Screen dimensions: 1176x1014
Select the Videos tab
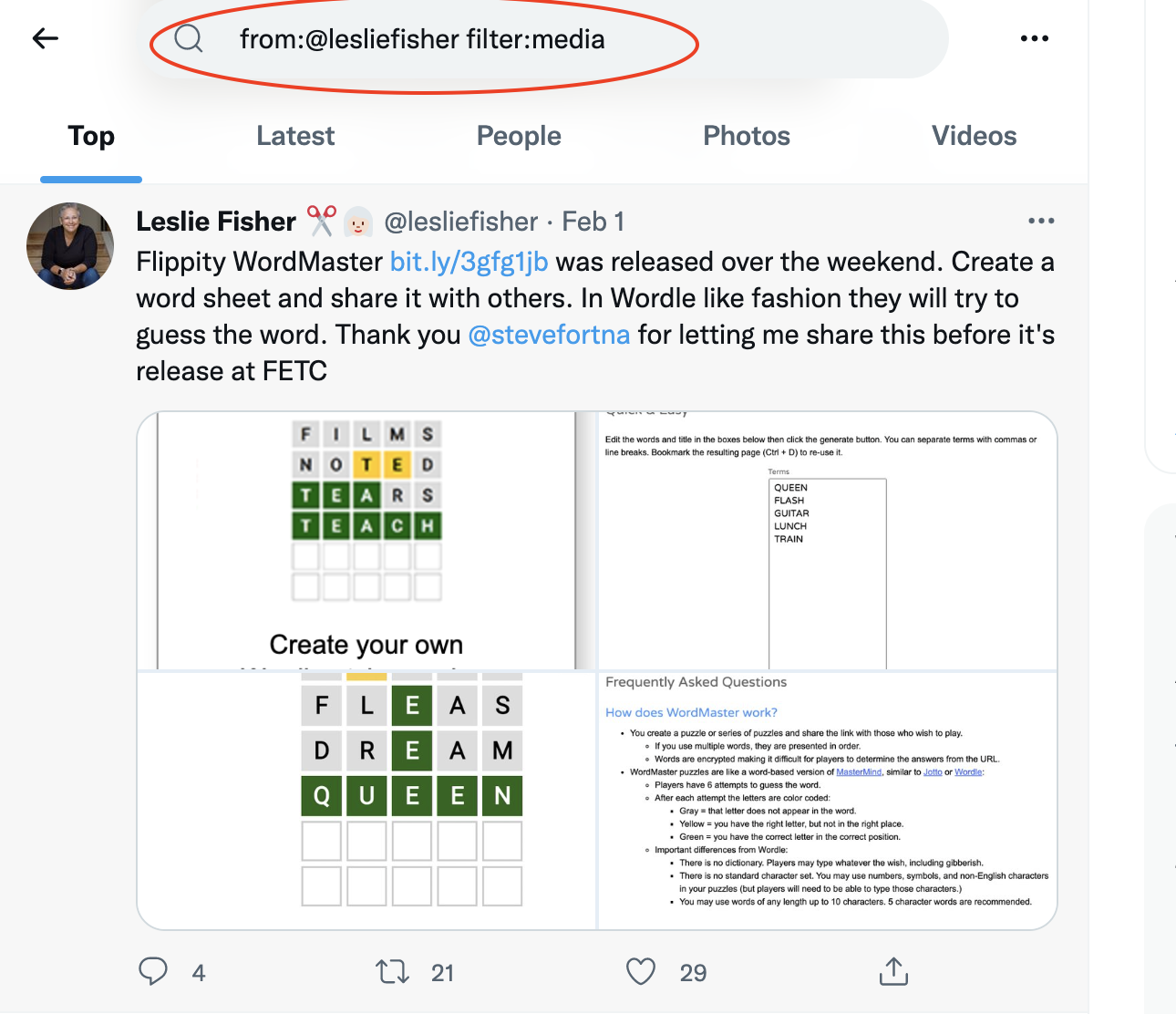974,135
